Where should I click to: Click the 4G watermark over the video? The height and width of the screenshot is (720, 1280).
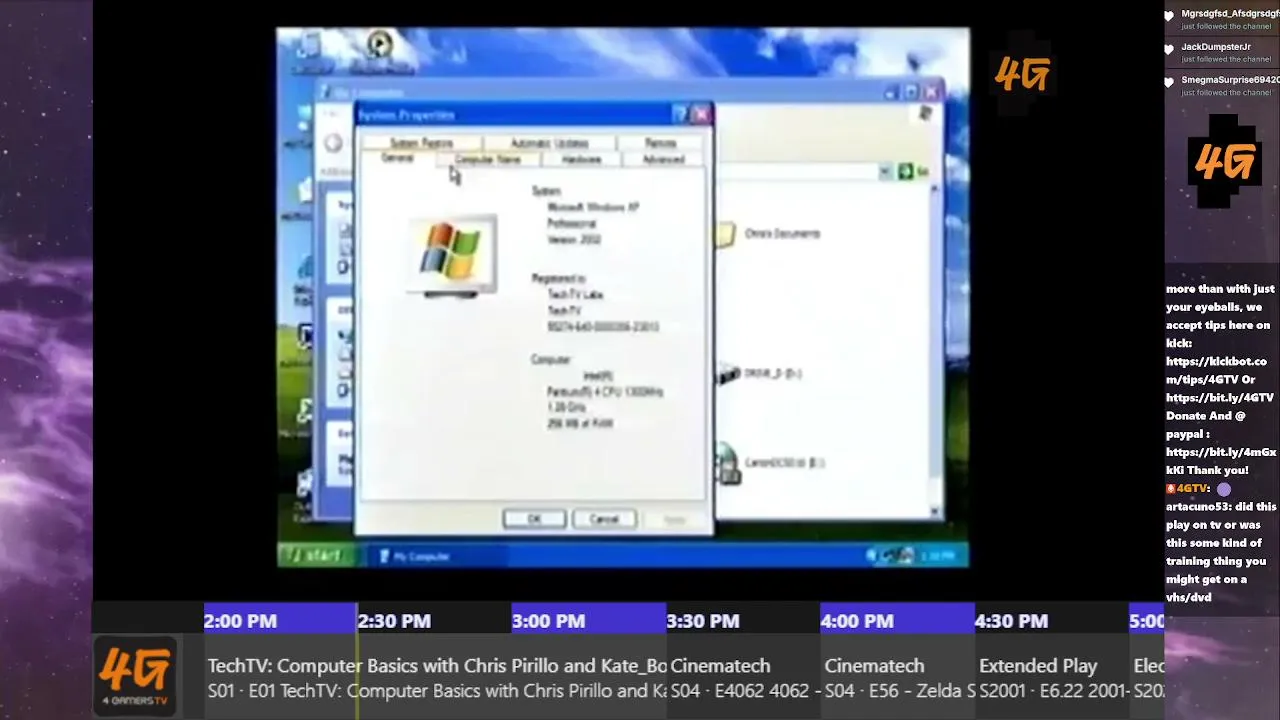tap(1022, 73)
